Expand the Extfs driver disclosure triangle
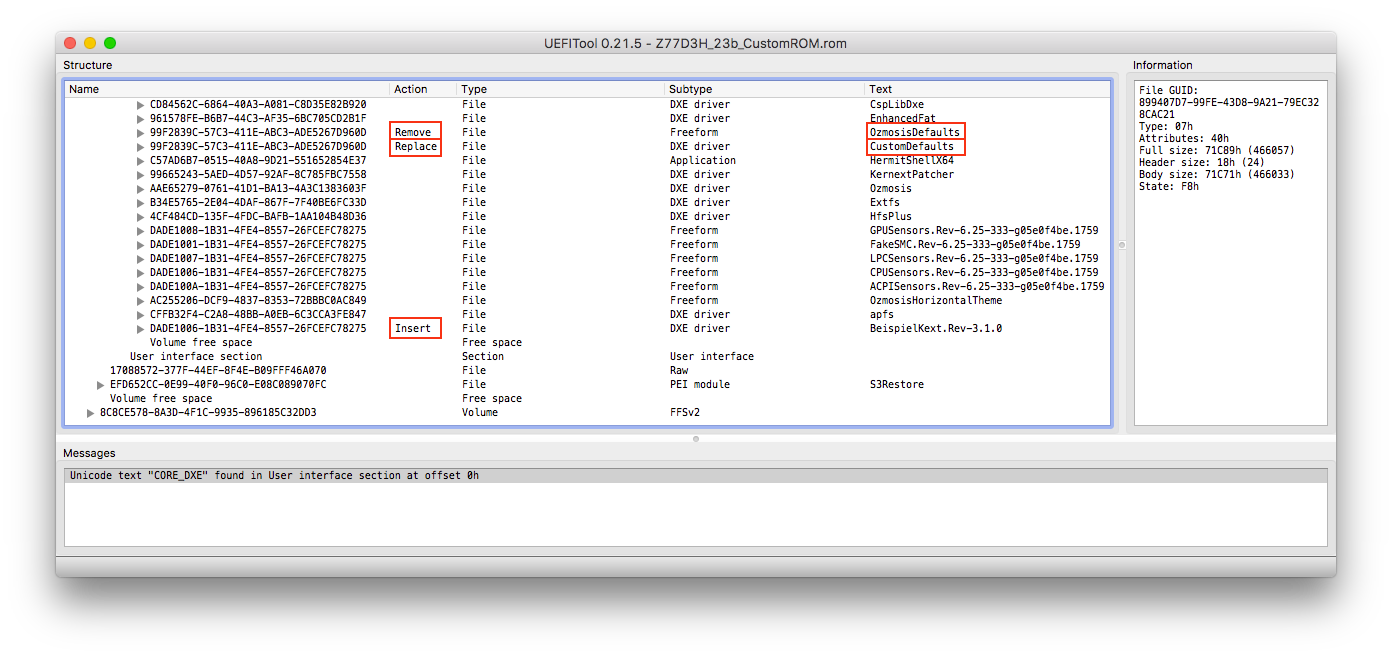The image size is (1392, 657). pos(141,202)
